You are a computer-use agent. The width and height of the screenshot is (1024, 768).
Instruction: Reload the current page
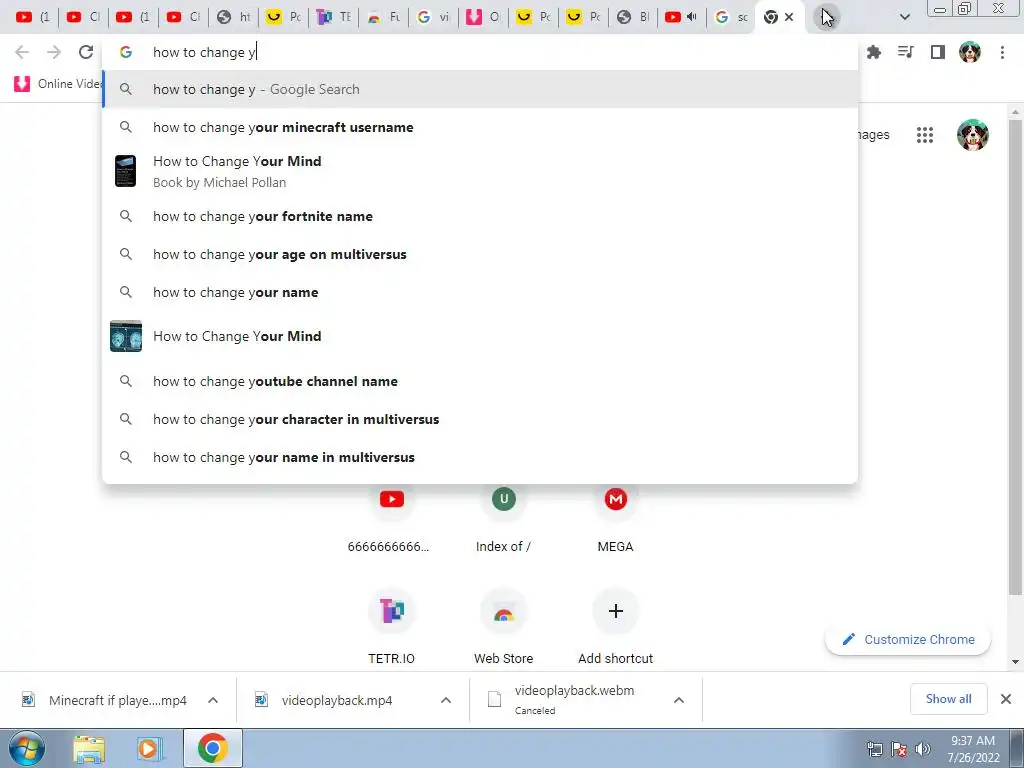click(x=86, y=52)
